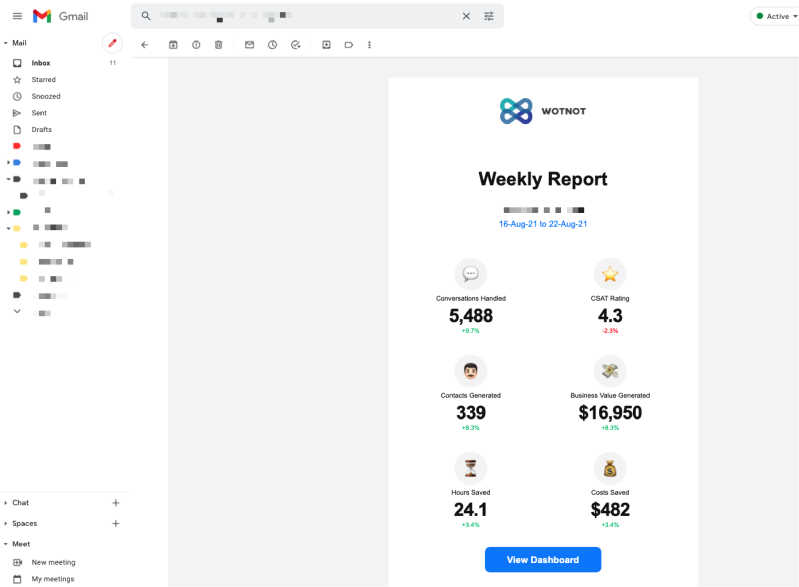Start a new chat with plus icon

click(x=116, y=503)
